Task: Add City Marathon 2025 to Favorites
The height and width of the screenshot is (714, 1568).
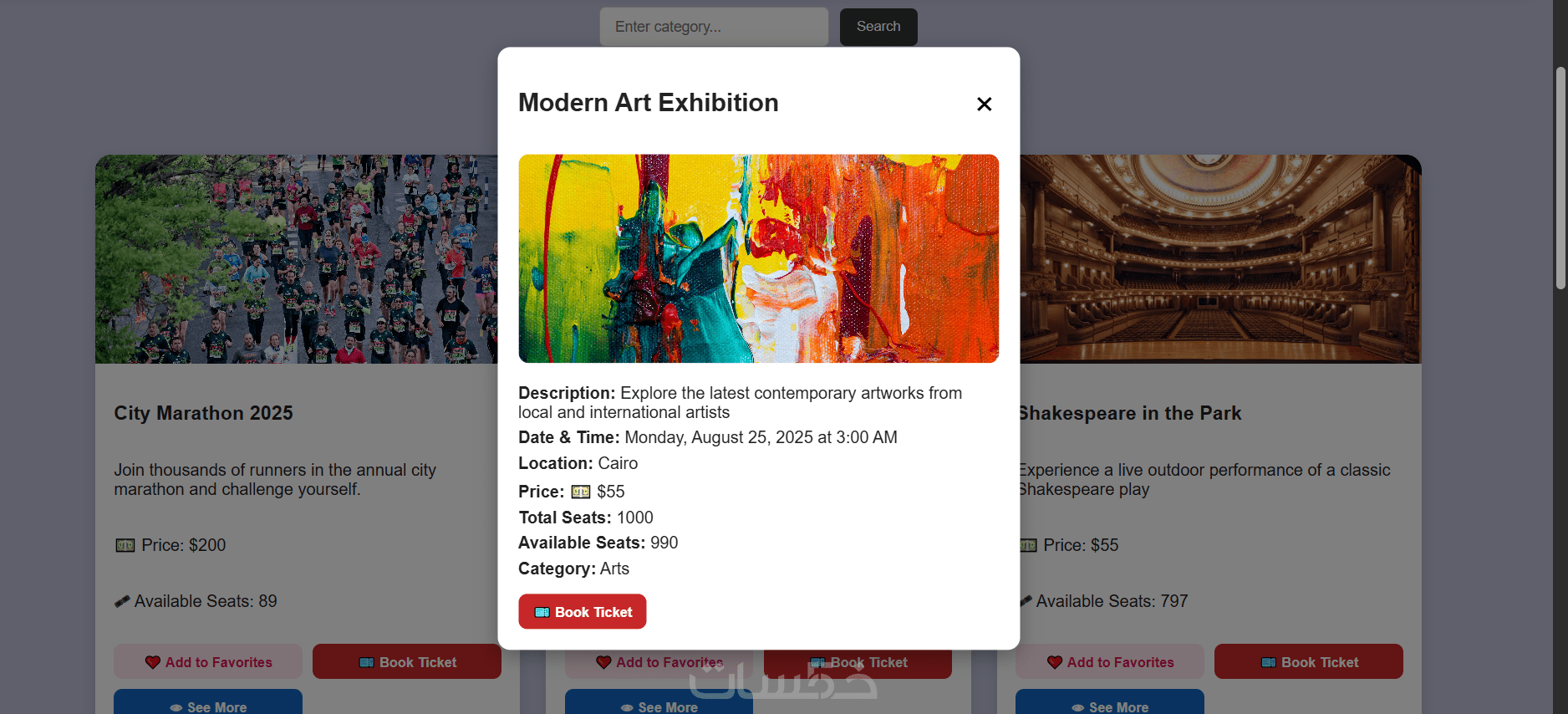Action: point(208,662)
